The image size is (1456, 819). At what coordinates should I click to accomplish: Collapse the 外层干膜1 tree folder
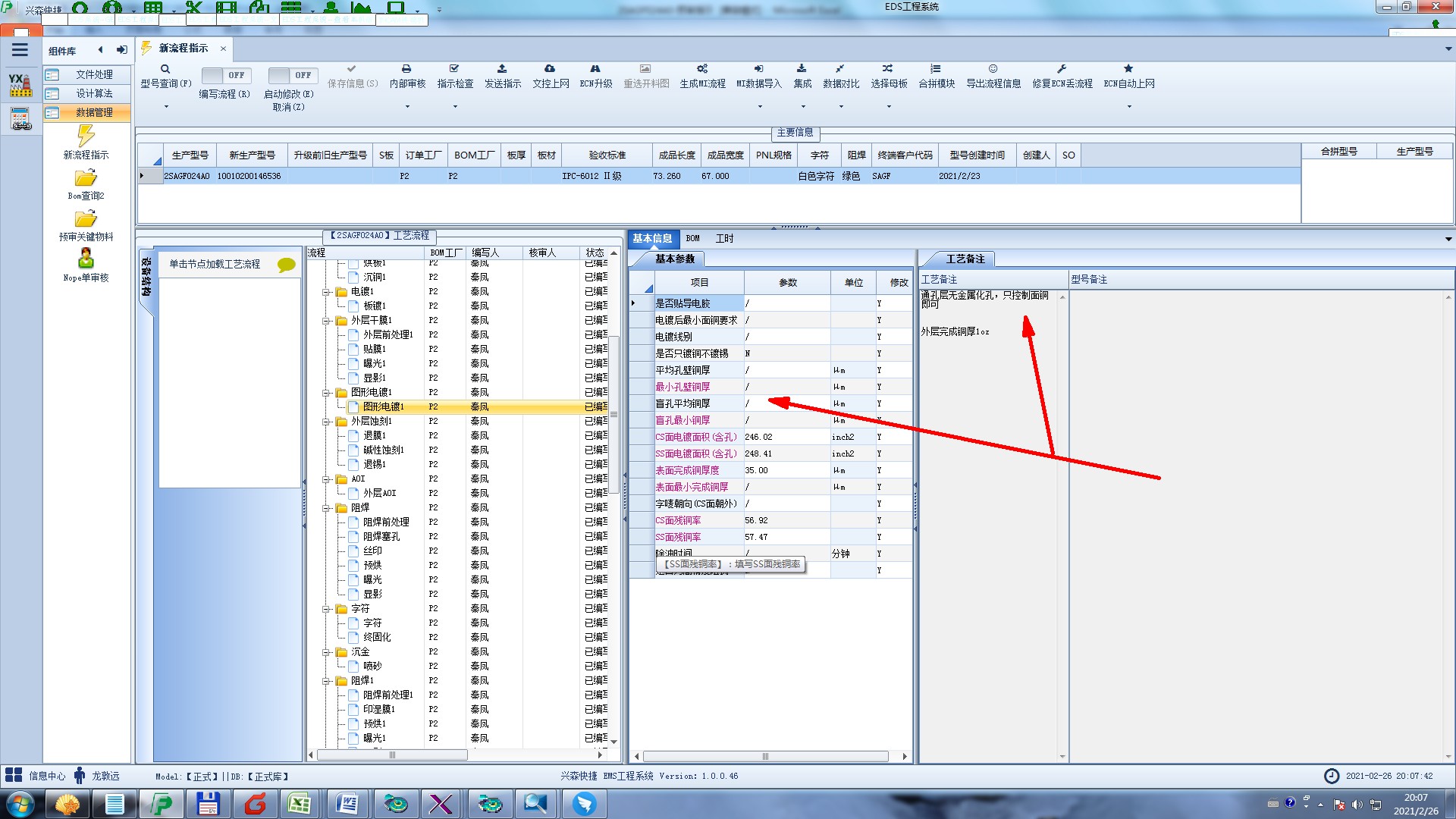click(x=327, y=321)
